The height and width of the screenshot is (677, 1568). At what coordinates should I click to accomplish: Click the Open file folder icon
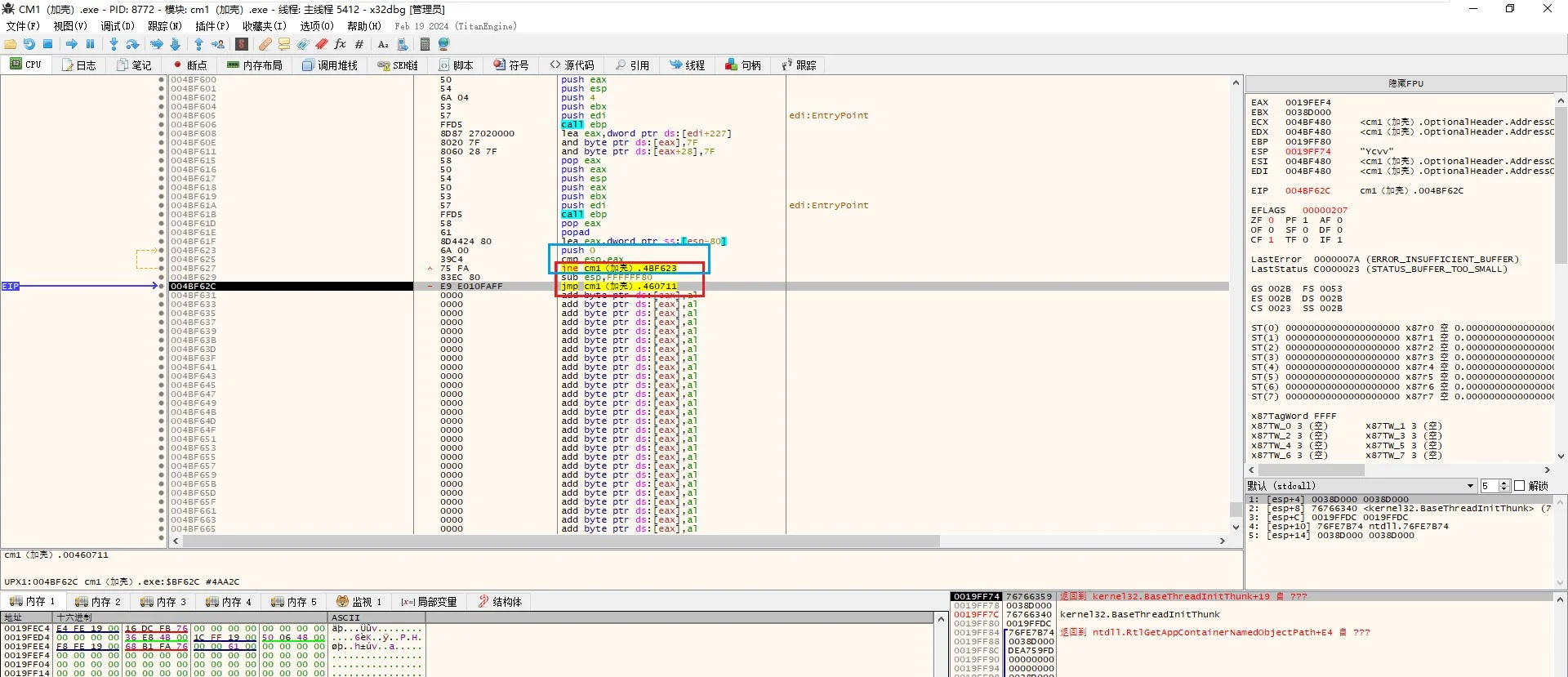[x=11, y=44]
